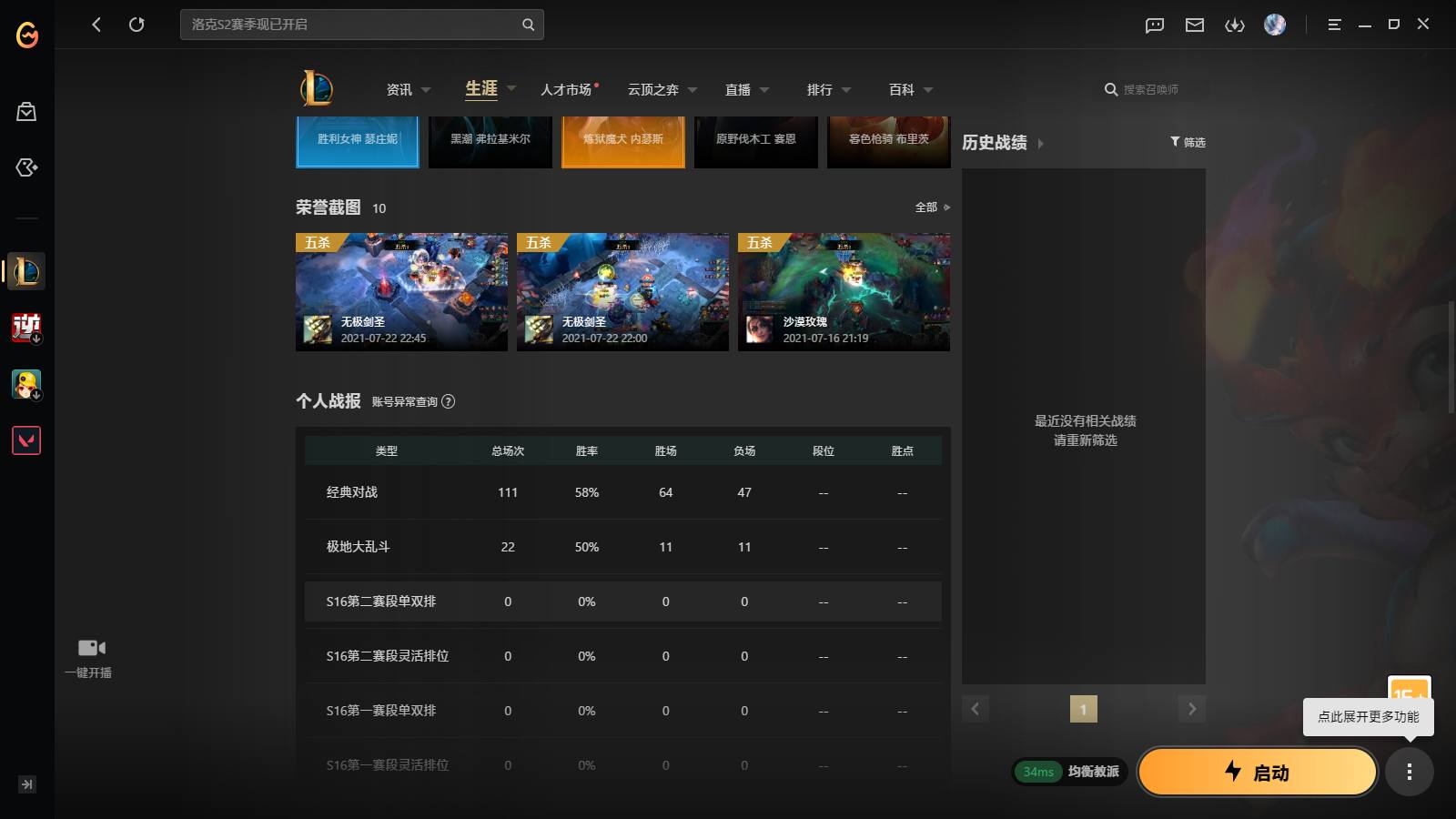Go to the next match history page

coord(1192,709)
